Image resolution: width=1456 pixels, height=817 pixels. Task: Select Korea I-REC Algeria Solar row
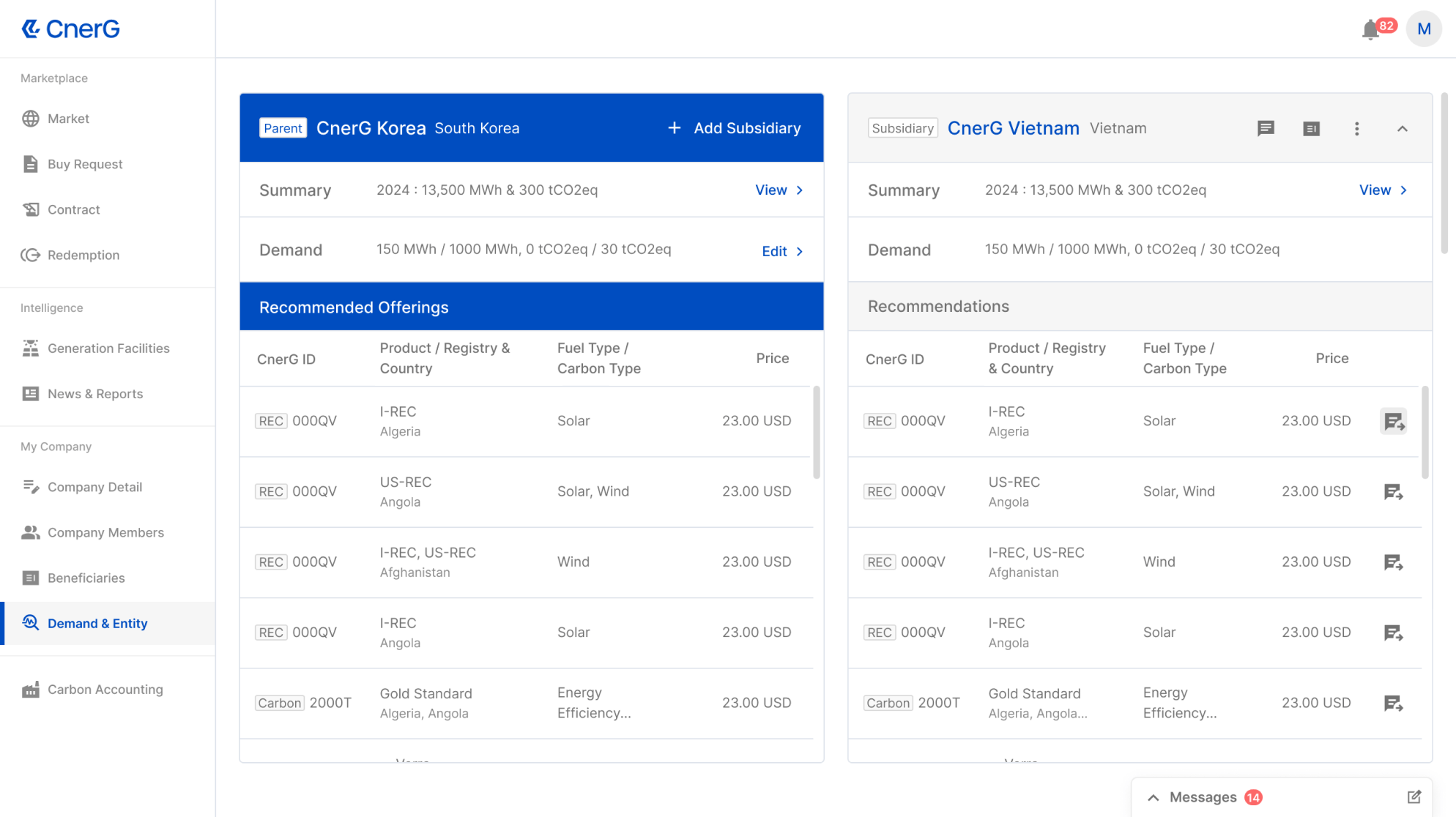(x=527, y=421)
